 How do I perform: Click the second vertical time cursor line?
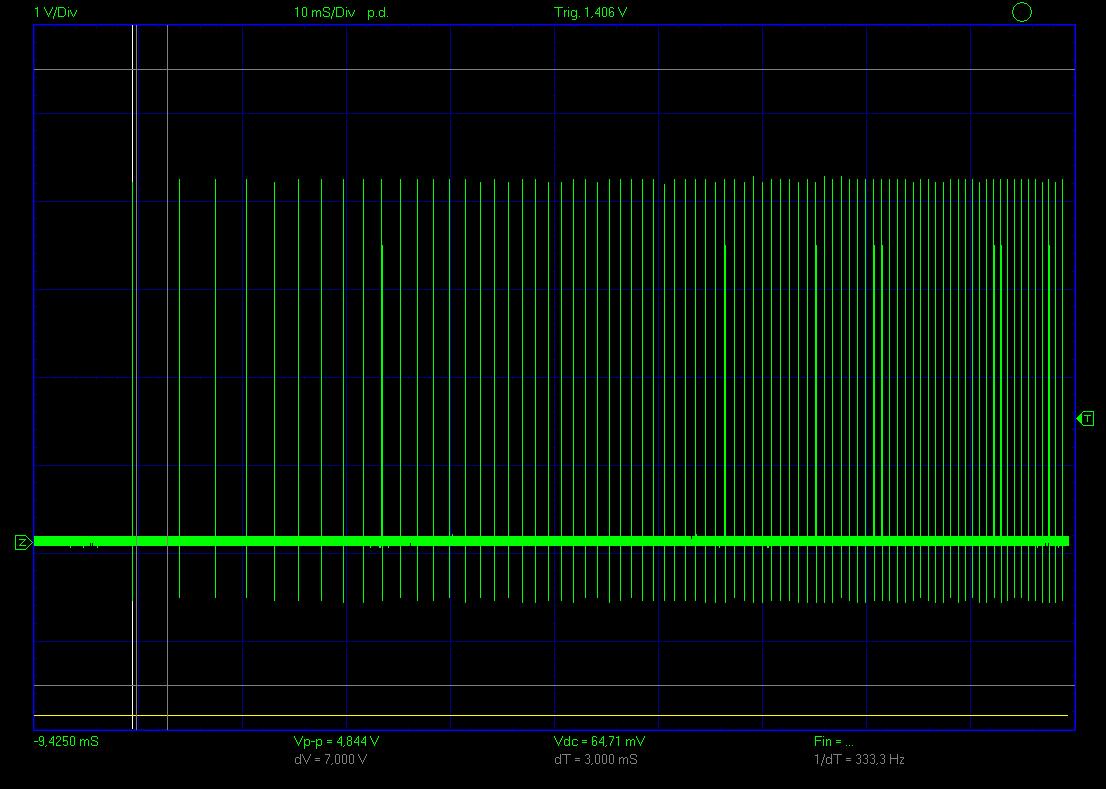click(x=167, y=377)
